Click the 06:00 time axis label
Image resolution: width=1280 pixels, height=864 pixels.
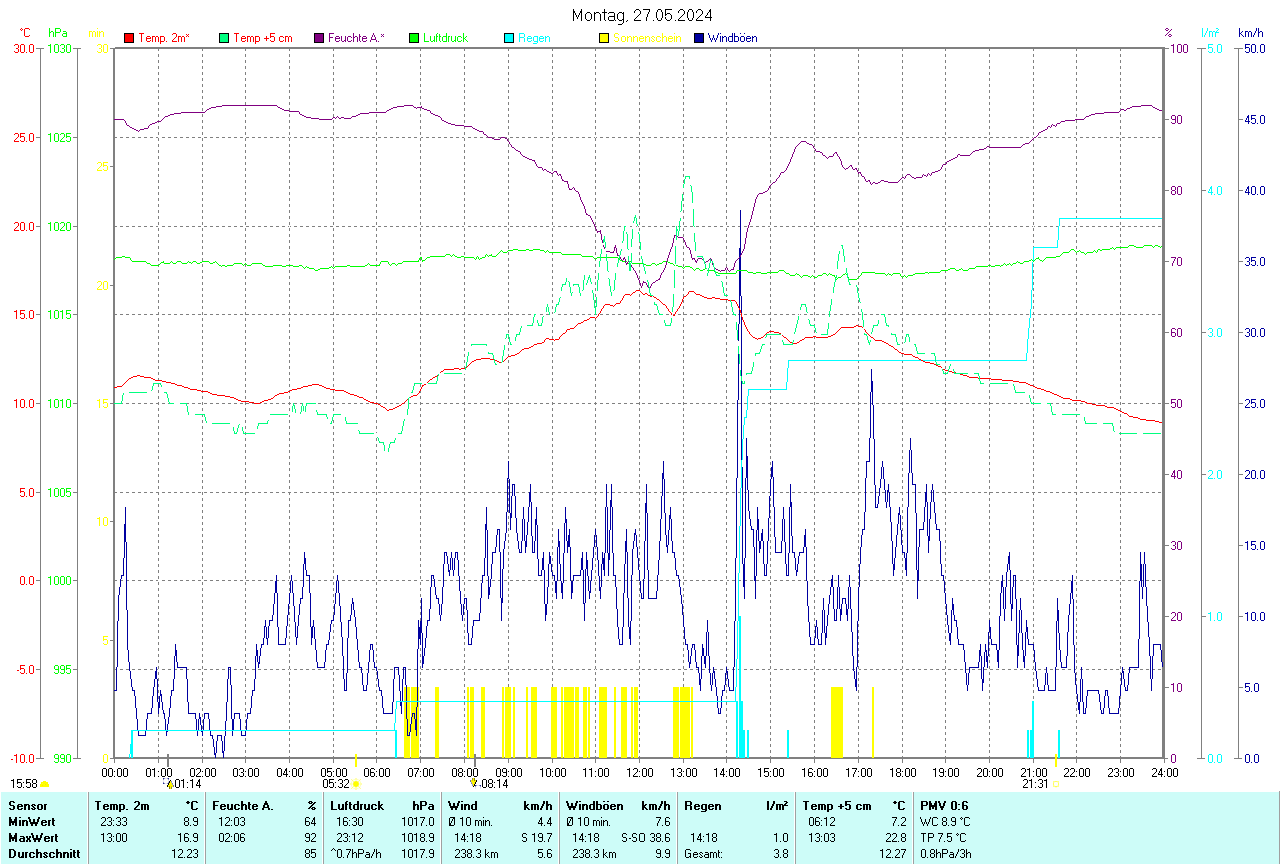(x=377, y=772)
